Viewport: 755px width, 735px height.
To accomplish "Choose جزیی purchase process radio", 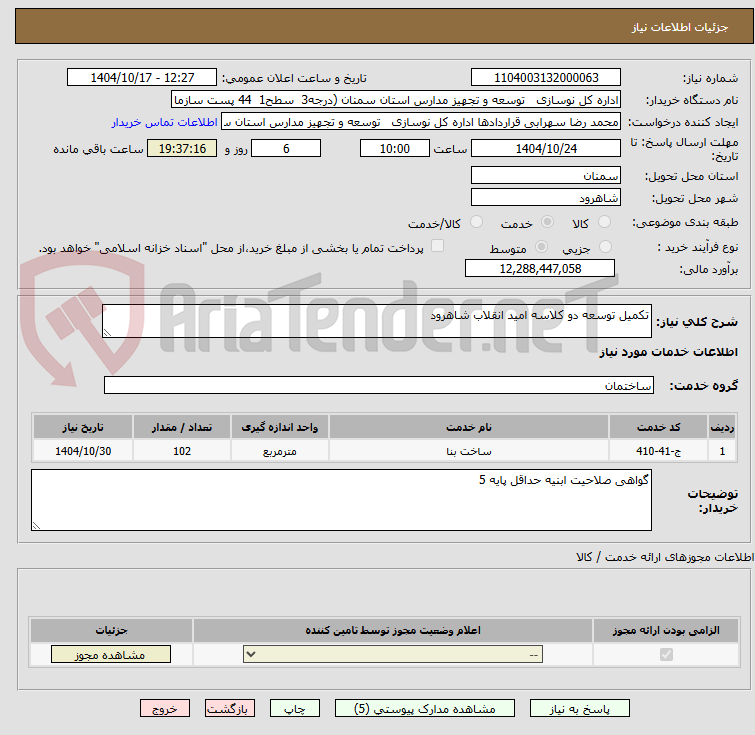I will click(605, 247).
